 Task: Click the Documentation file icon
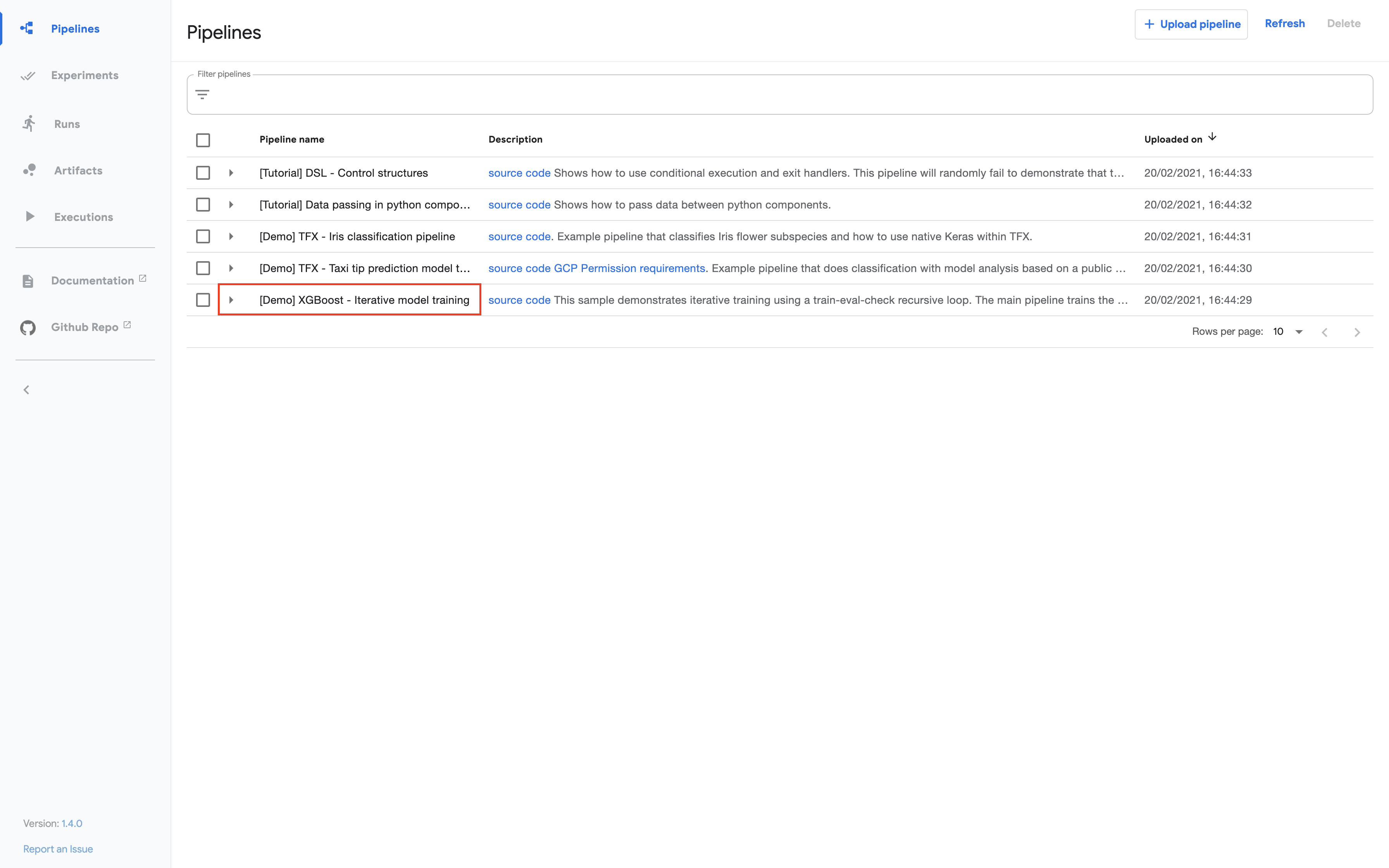point(28,281)
